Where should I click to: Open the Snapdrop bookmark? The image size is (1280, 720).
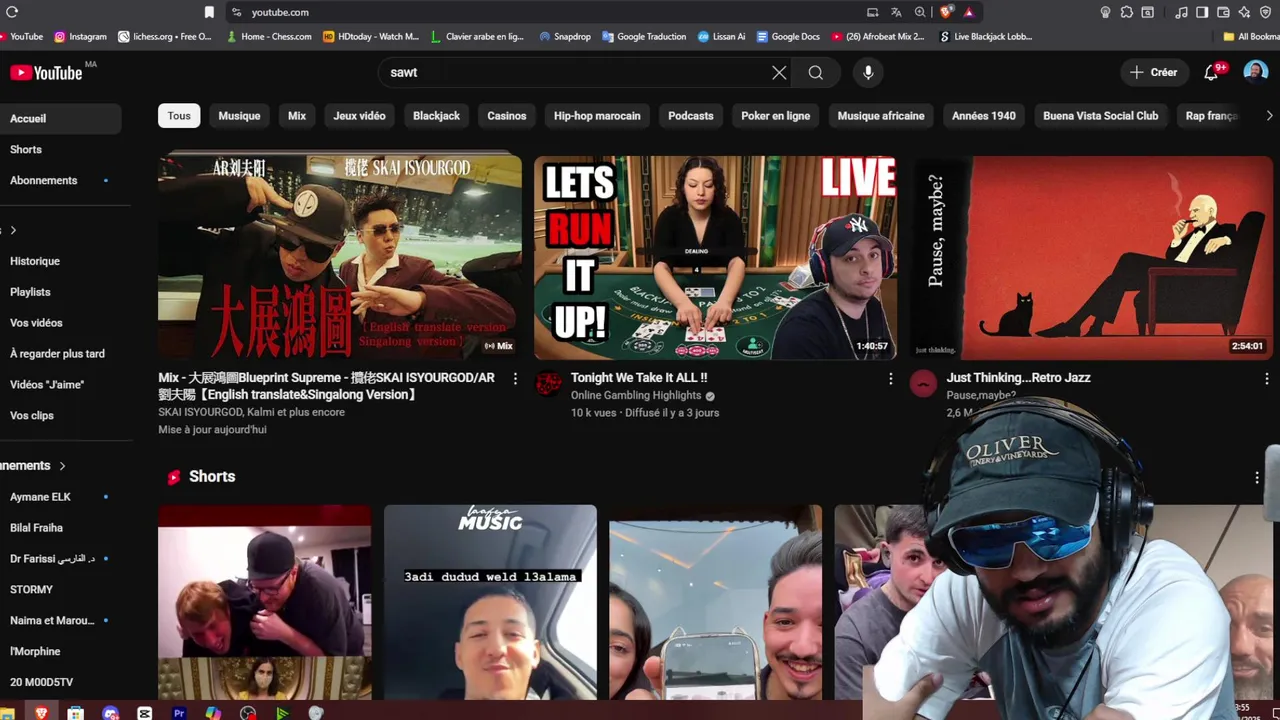point(565,36)
